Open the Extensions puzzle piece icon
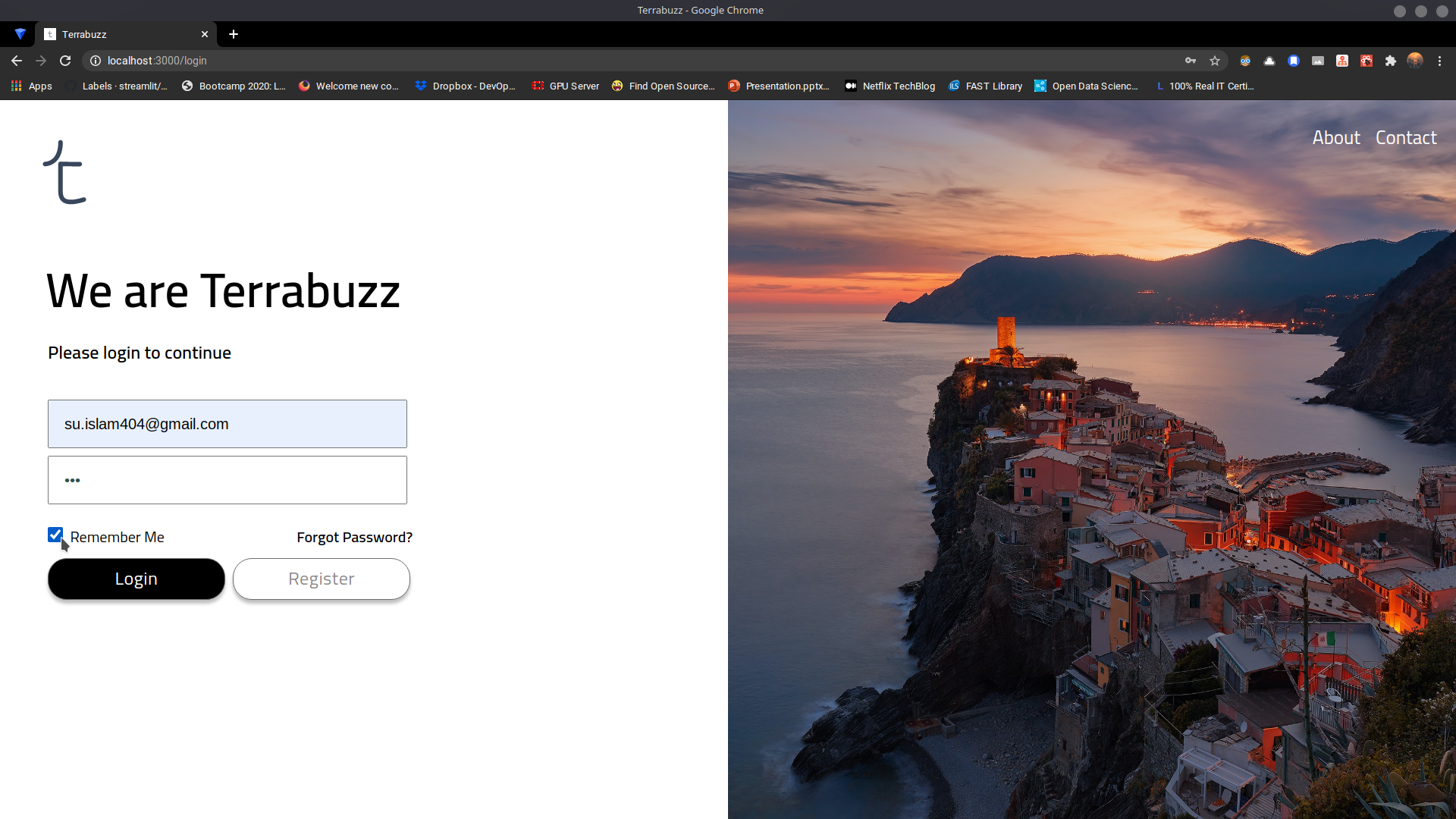Viewport: 1456px width, 819px height. tap(1391, 61)
